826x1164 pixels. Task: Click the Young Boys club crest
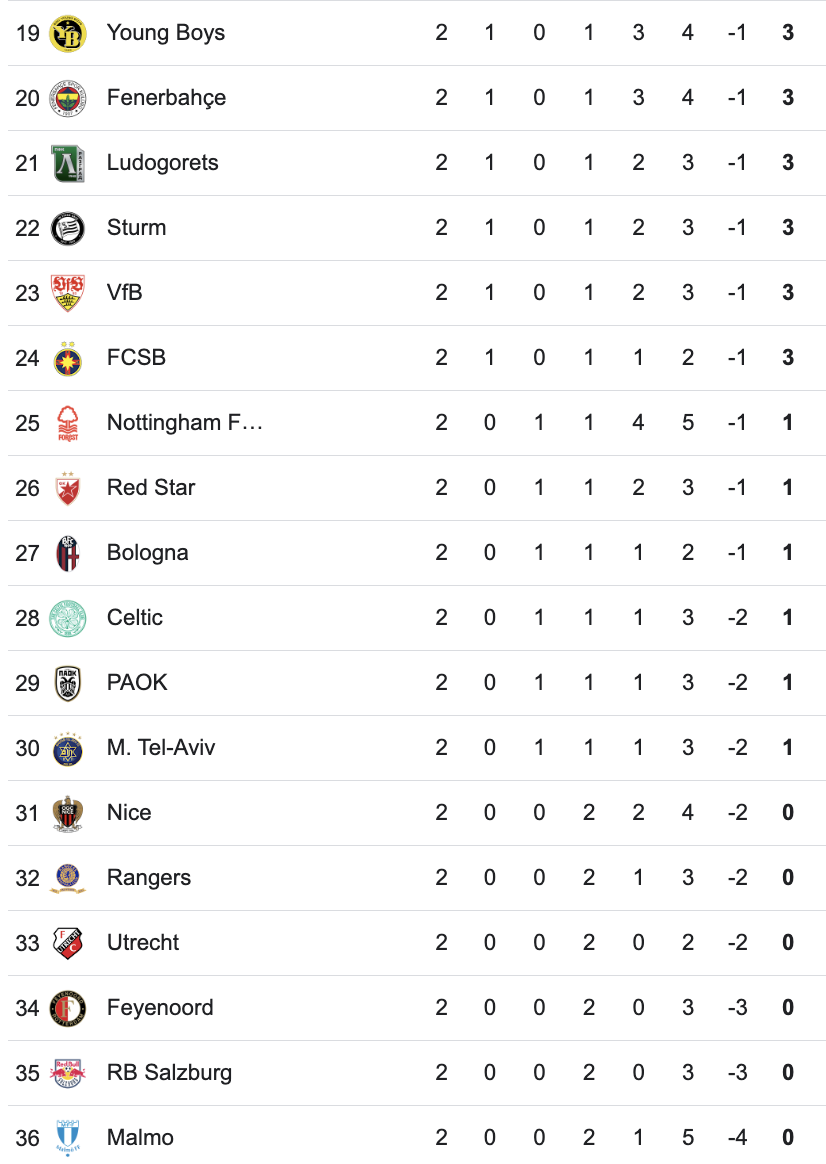point(68,33)
